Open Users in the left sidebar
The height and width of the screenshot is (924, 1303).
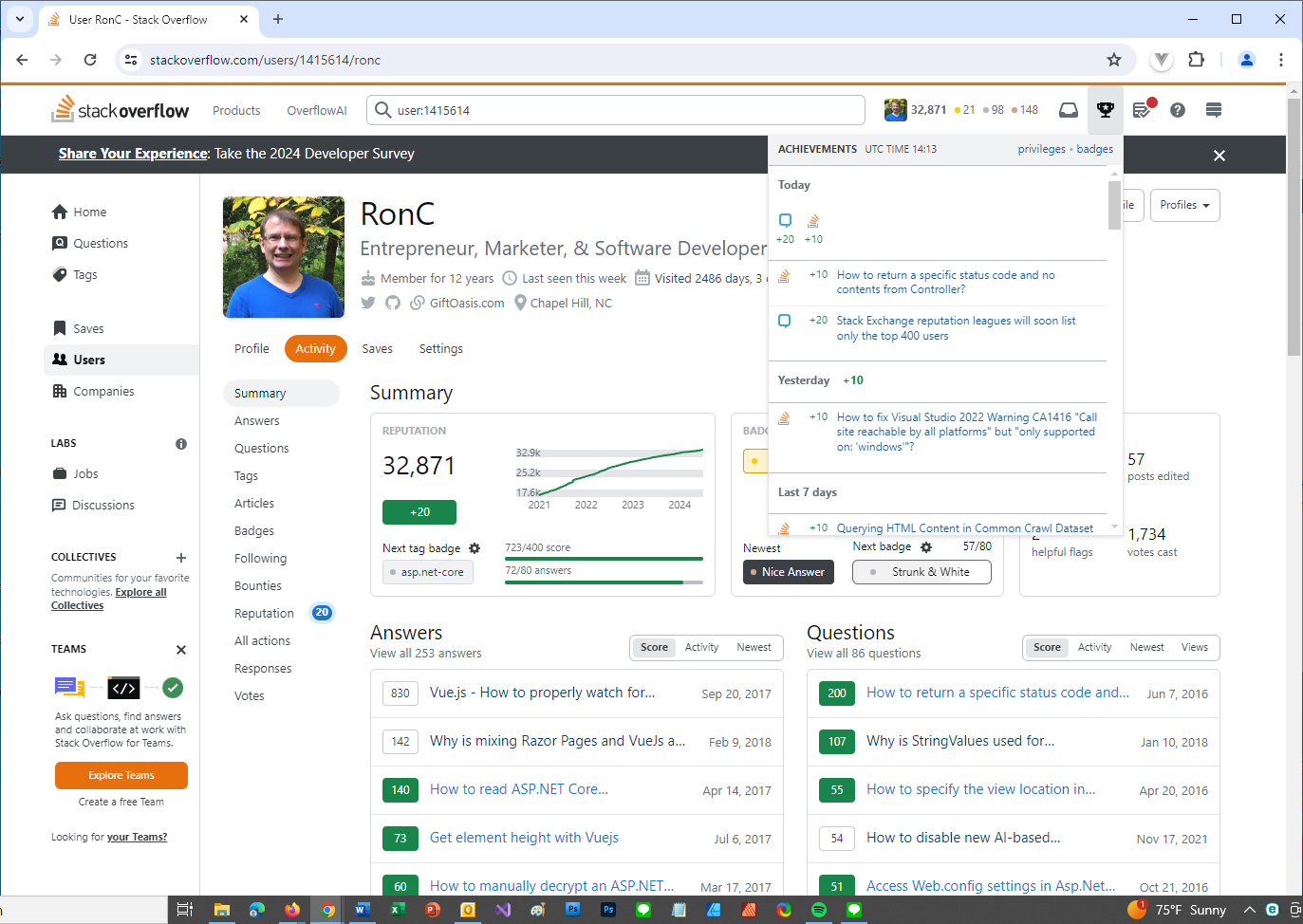[121, 360]
